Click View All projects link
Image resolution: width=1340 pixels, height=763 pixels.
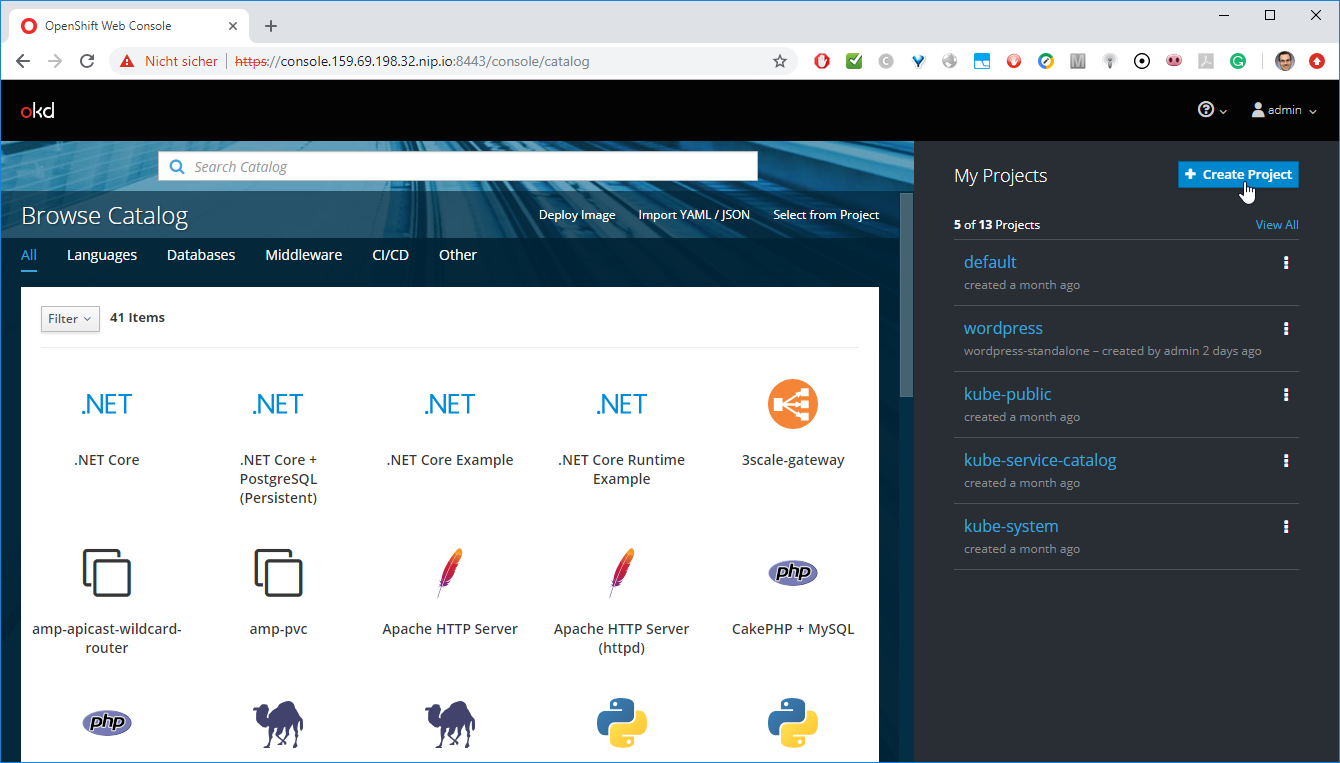click(1277, 225)
